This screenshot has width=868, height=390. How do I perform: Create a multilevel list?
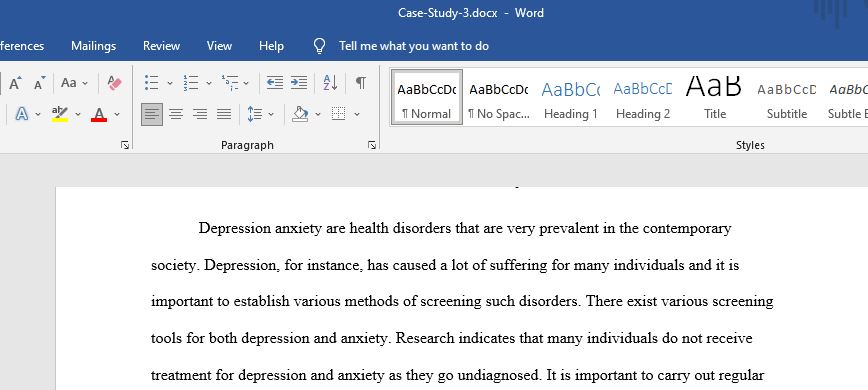(230, 83)
